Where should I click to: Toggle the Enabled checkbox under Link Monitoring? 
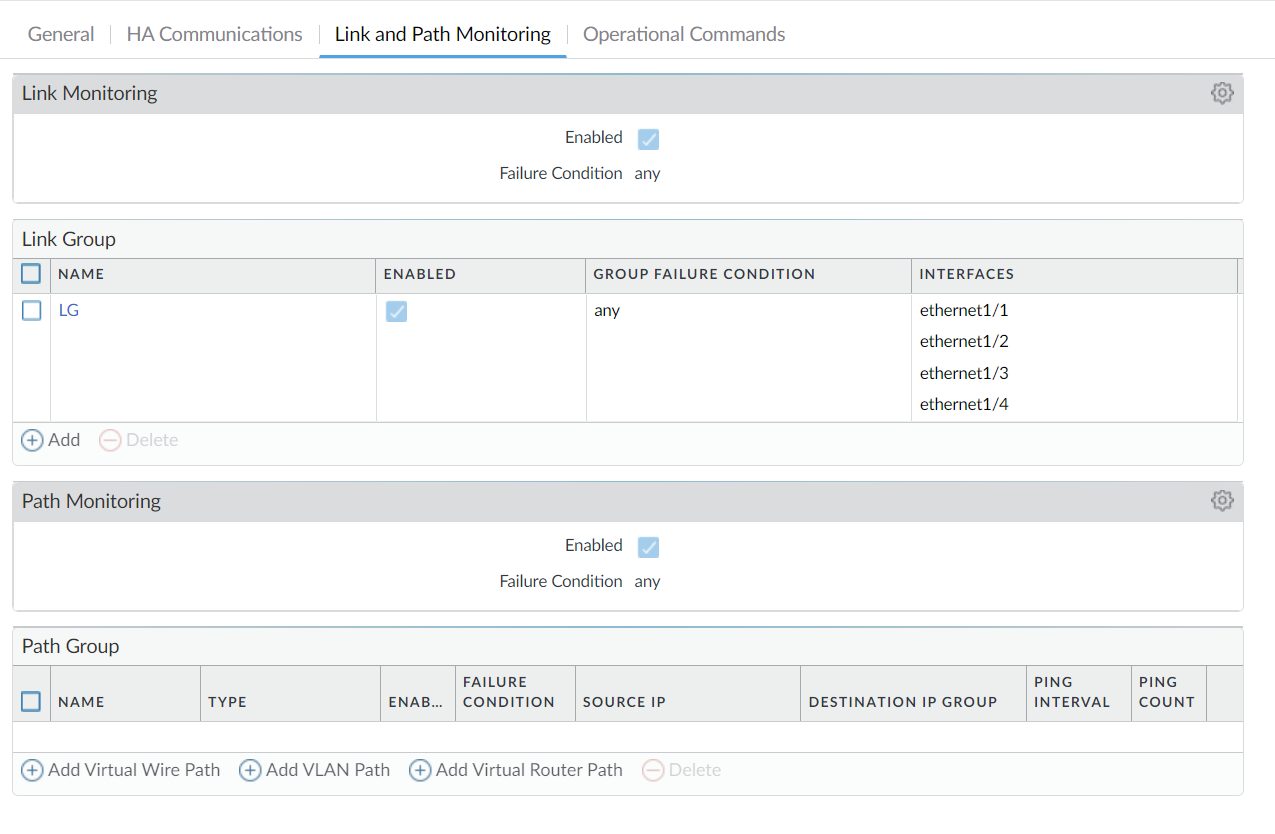click(648, 138)
